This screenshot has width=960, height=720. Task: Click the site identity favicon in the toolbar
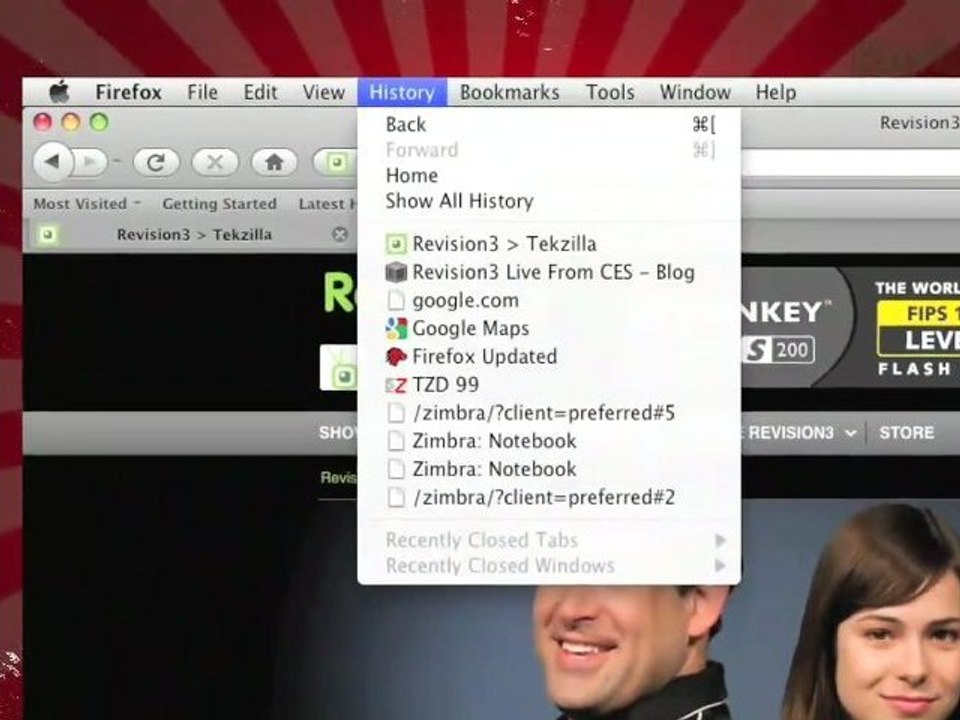tap(336, 162)
